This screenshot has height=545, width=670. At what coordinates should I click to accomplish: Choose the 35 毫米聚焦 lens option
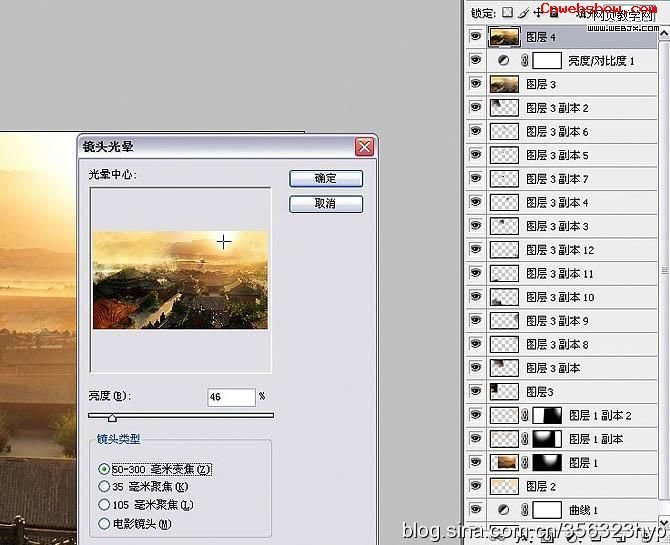pyautogui.click(x=104, y=487)
